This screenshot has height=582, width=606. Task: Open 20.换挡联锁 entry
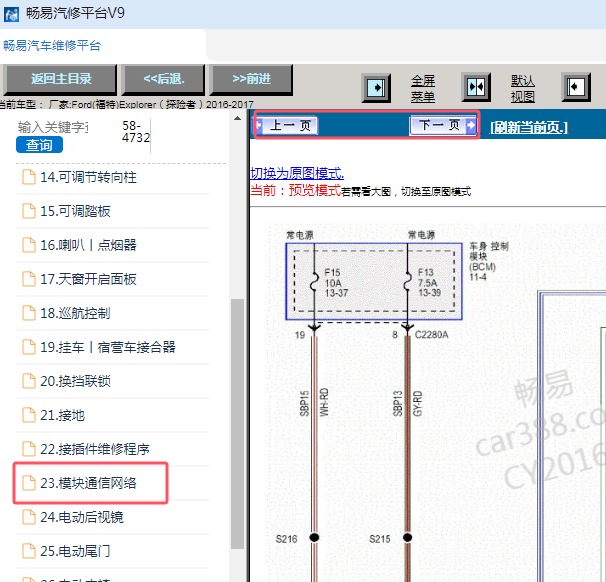click(x=75, y=381)
